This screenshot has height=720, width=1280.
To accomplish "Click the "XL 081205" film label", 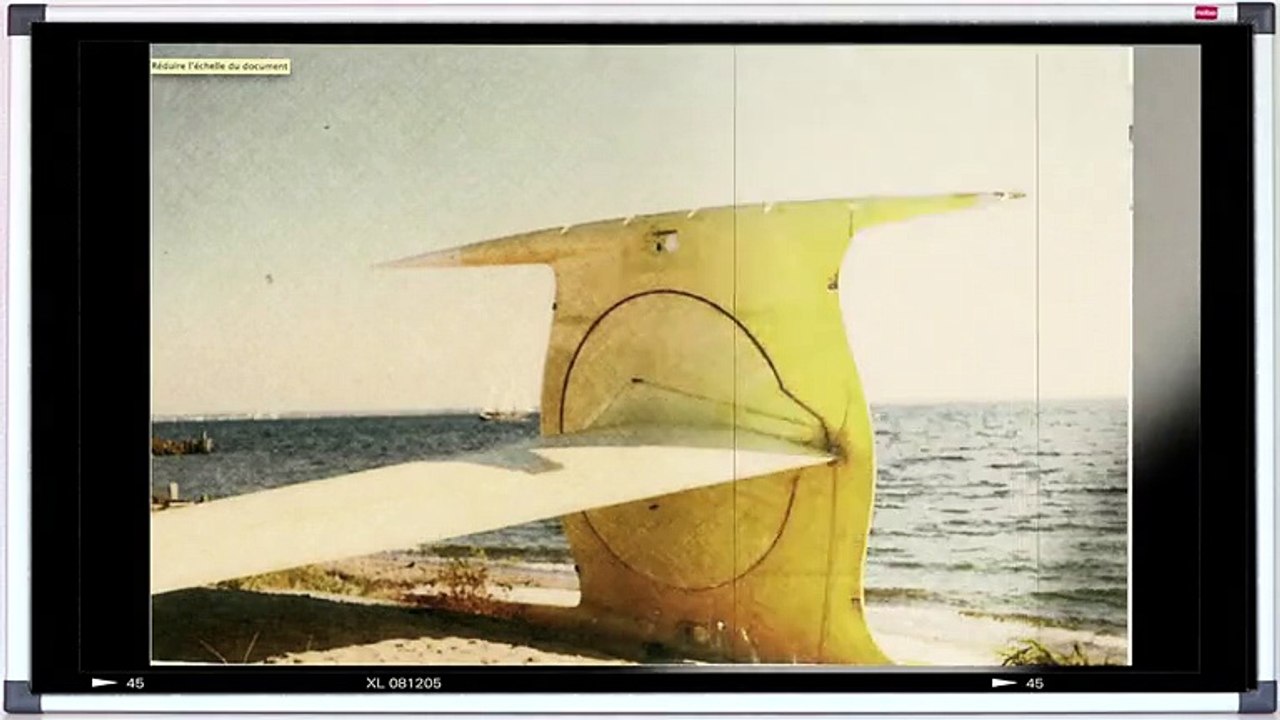I will [403, 683].
